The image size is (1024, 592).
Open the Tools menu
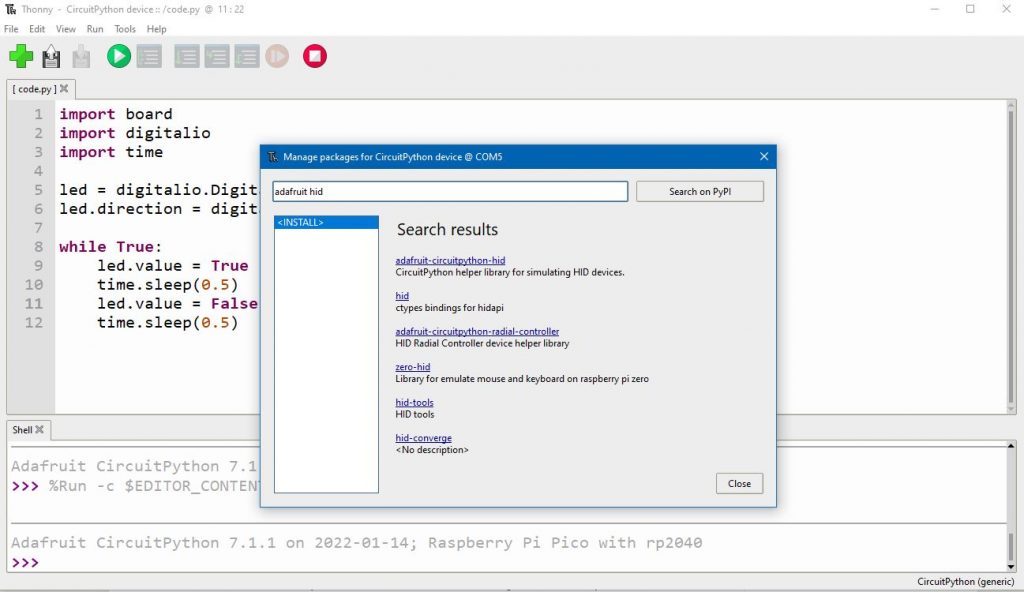pyautogui.click(x=125, y=29)
